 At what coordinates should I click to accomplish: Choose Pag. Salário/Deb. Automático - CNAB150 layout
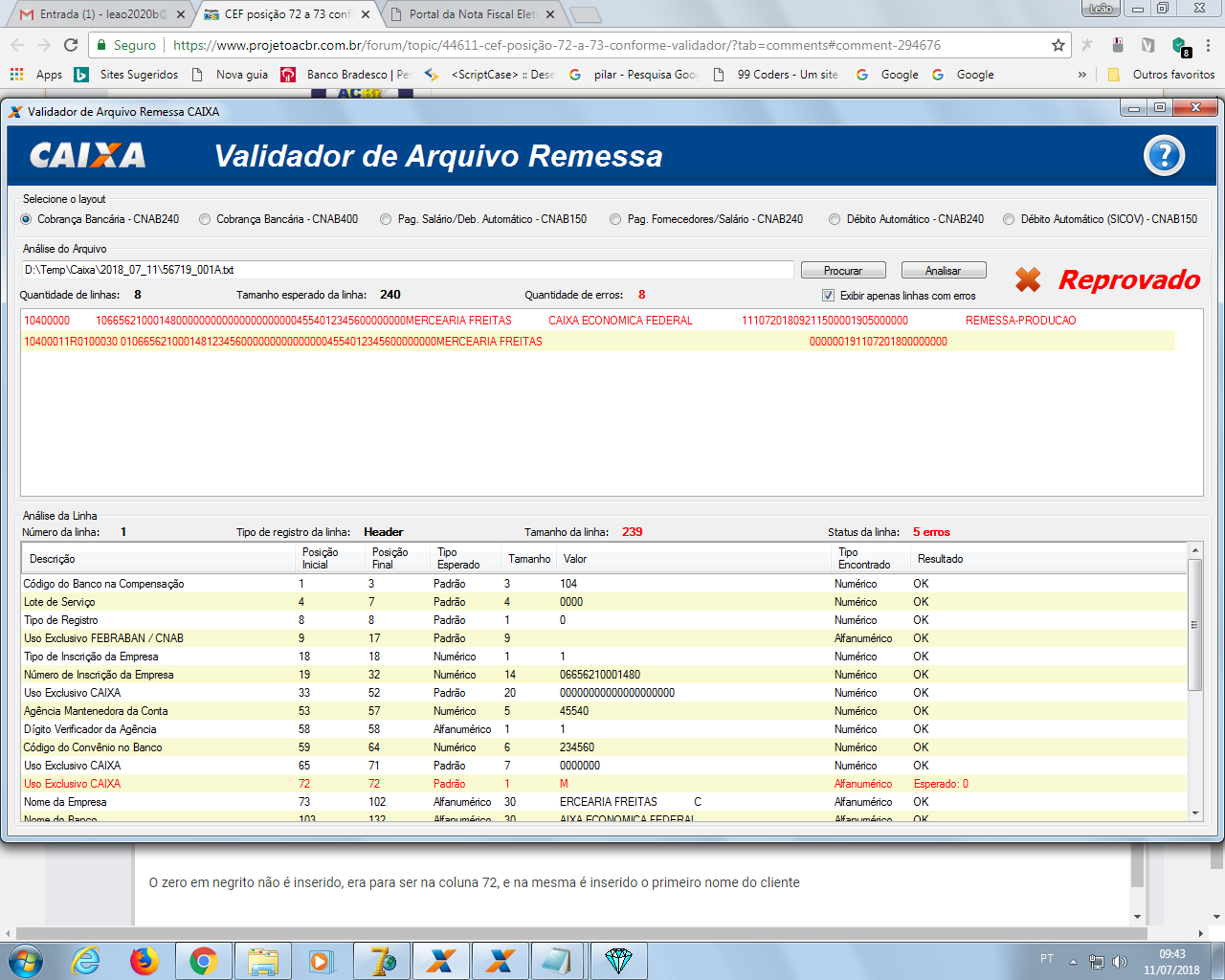(x=483, y=219)
